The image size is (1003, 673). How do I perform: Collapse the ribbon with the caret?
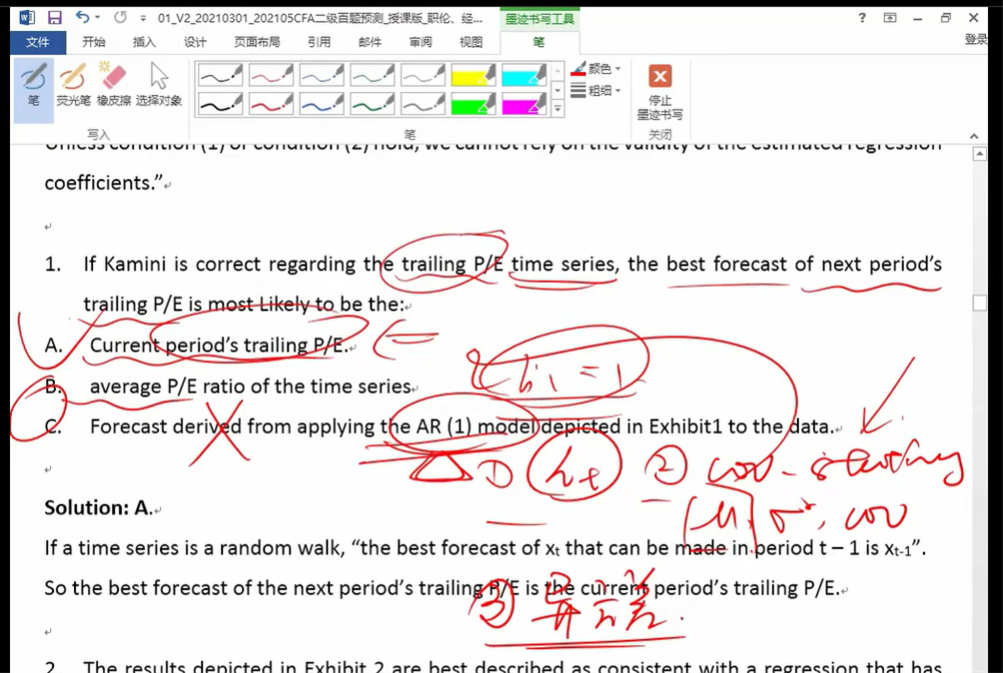click(x=974, y=136)
